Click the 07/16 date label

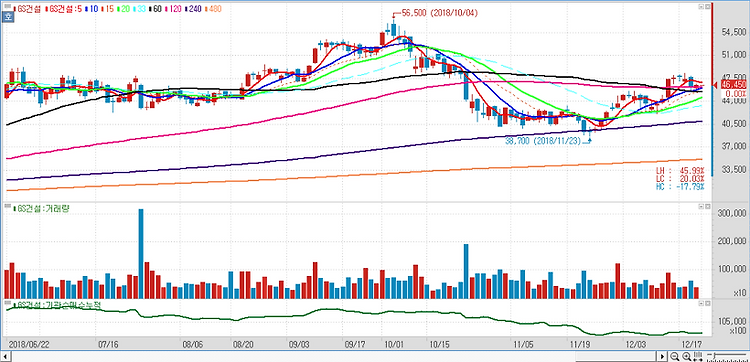(108, 344)
